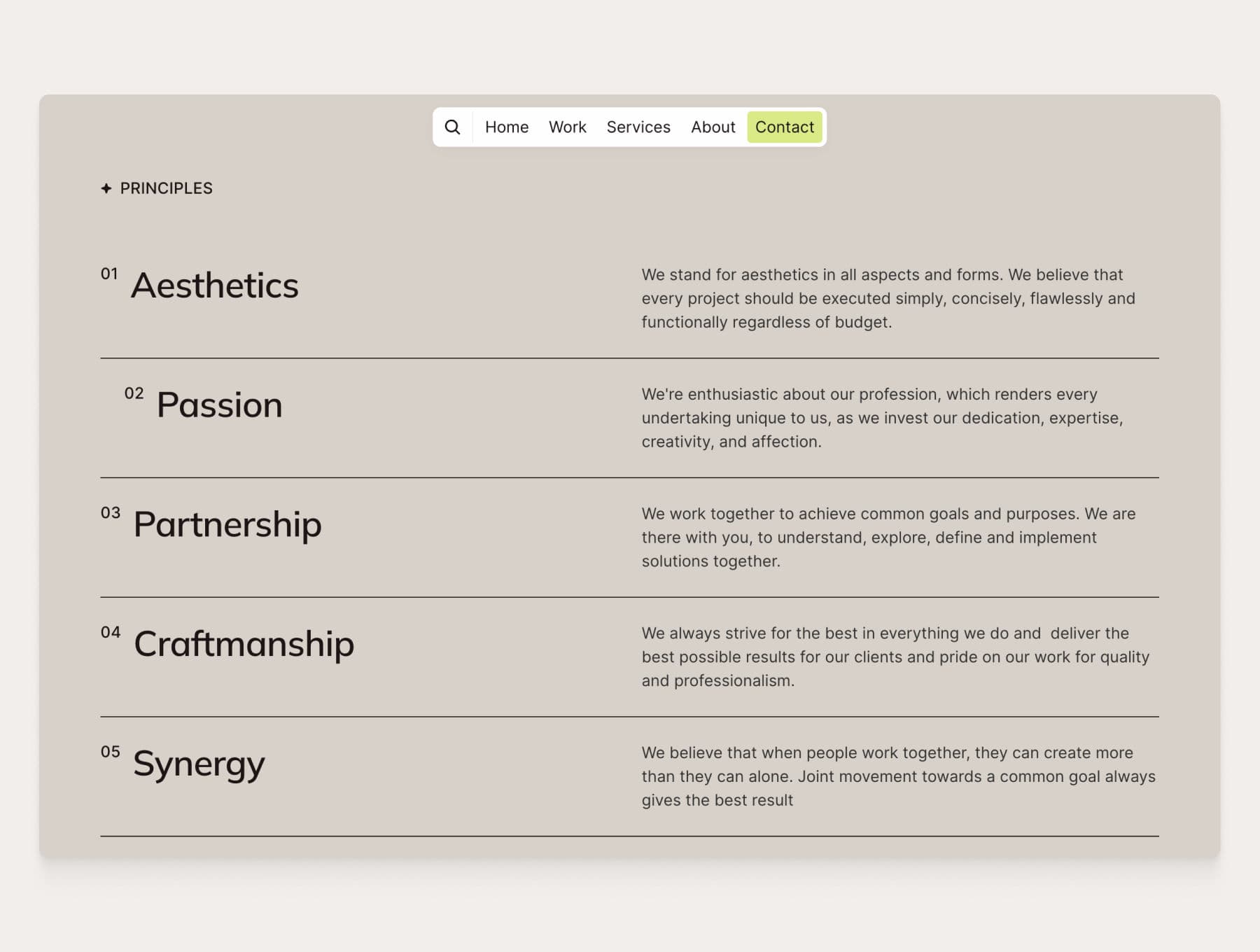Click the Craftmanship heading
Image resolution: width=1260 pixels, height=952 pixels.
point(244,644)
